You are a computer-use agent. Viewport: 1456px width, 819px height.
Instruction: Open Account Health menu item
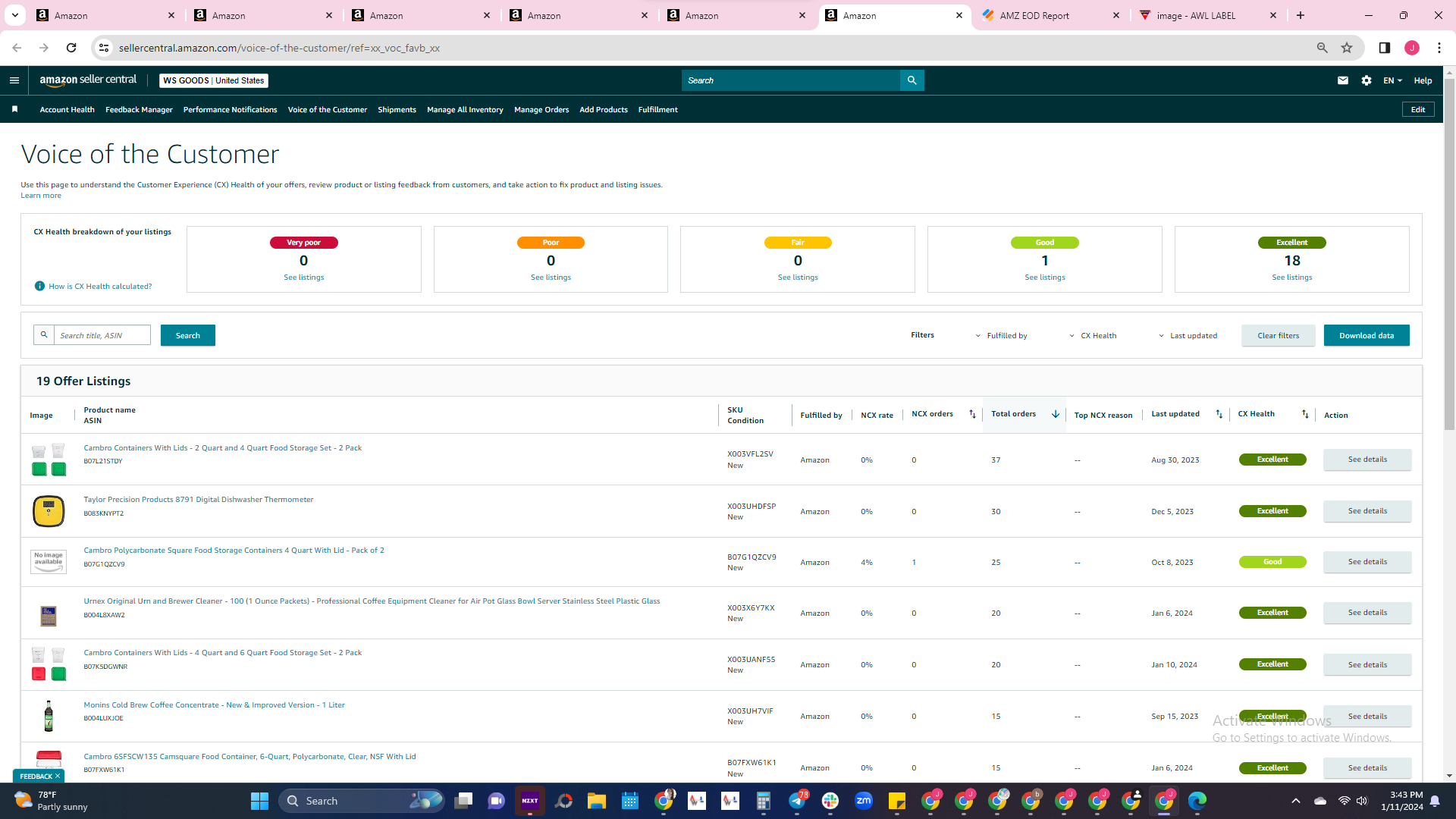tap(67, 110)
